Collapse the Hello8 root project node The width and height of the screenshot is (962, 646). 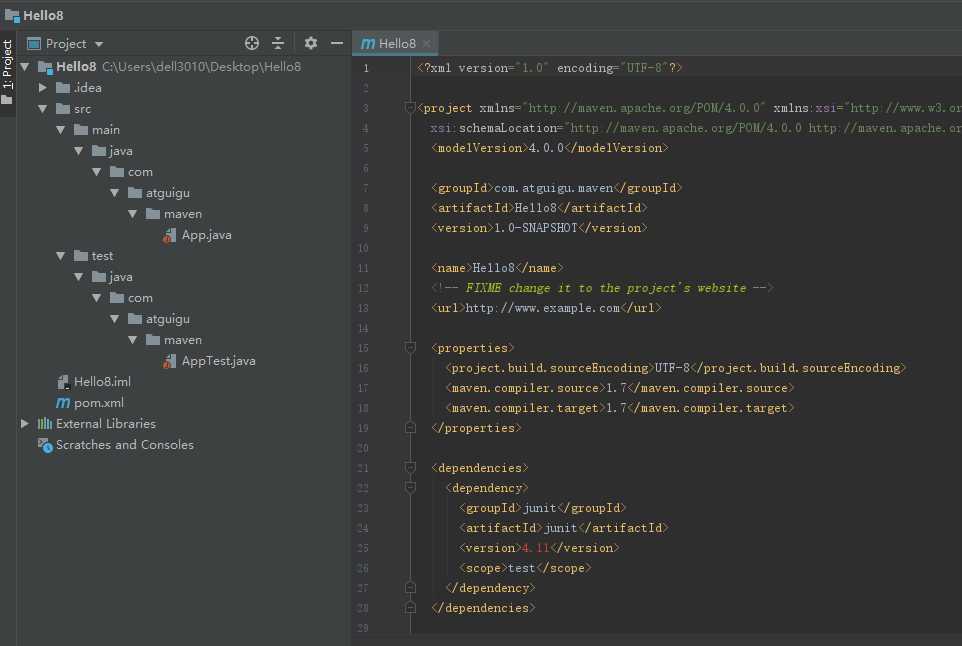(25, 66)
